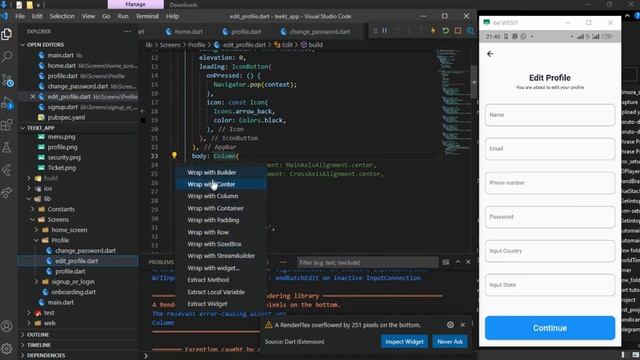Open the widget inspector from debug toolbar

(x=470, y=31)
